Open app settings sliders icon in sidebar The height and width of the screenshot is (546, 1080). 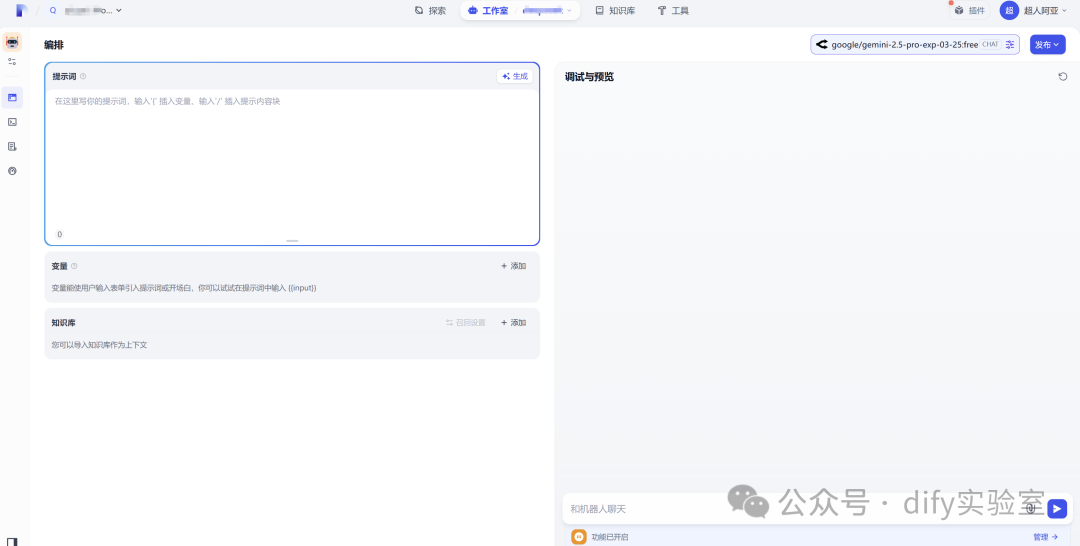pos(12,62)
